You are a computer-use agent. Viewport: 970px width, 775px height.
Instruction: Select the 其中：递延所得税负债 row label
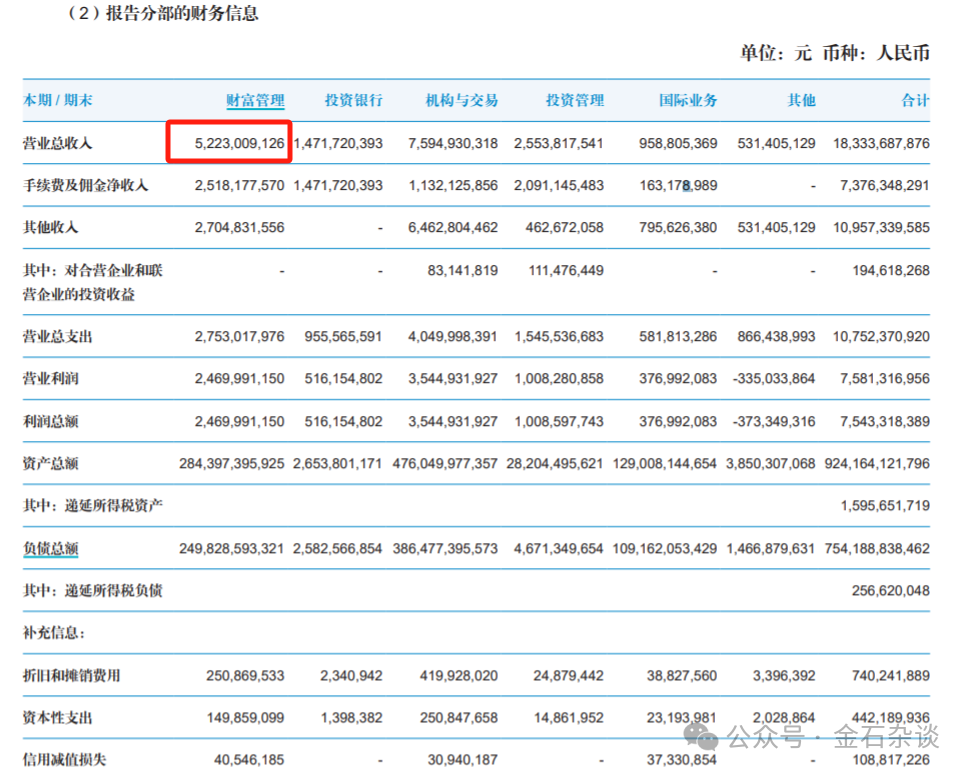(x=93, y=591)
